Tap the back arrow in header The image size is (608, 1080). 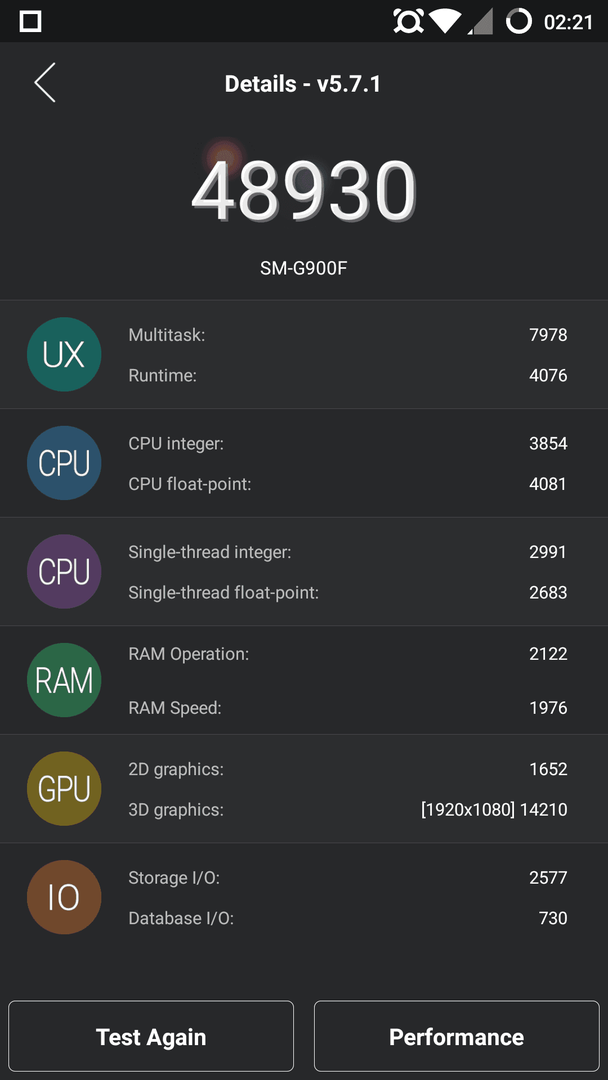coord(45,83)
